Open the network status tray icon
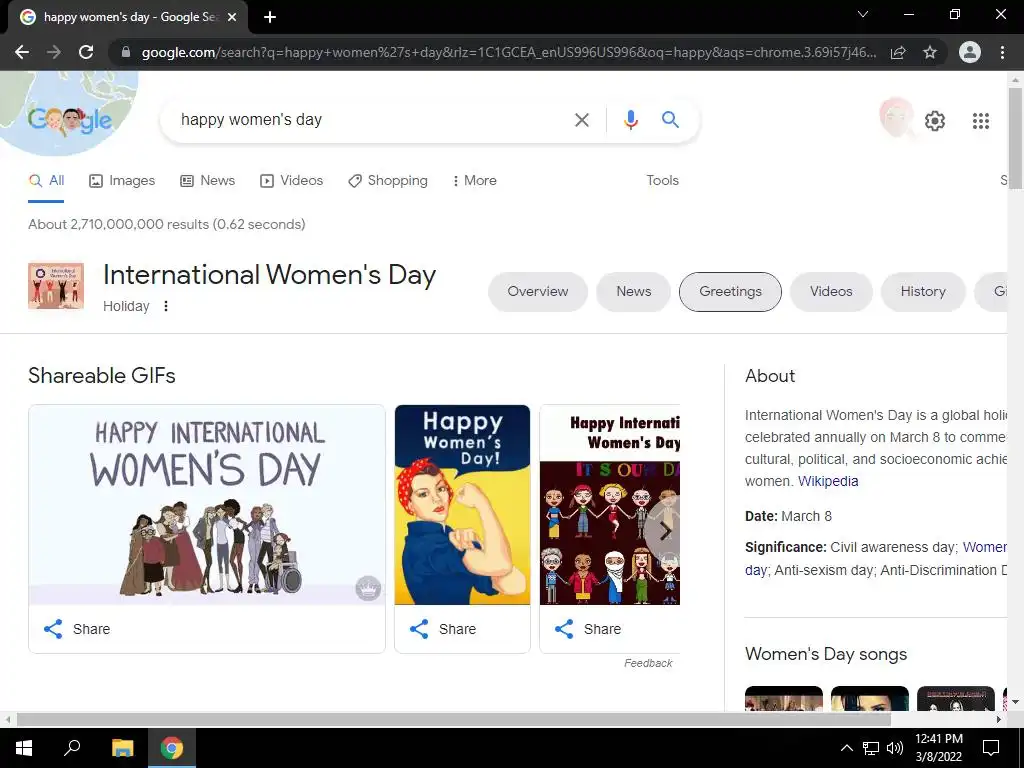 coord(871,748)
